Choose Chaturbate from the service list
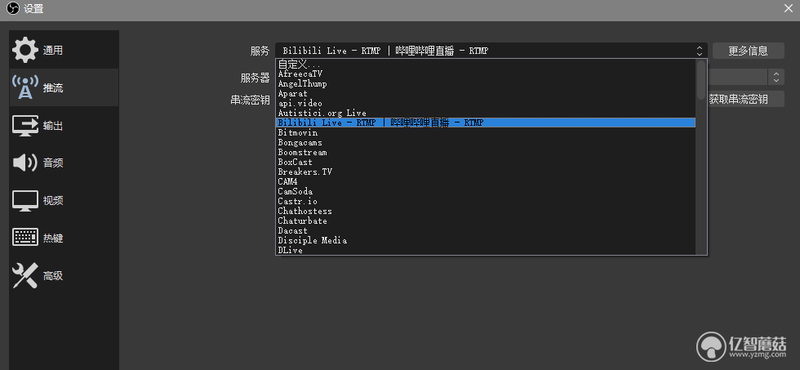Image resolution: width=800 pixels, height=370 pixels. pyautogui.click(x=485, y=221)
